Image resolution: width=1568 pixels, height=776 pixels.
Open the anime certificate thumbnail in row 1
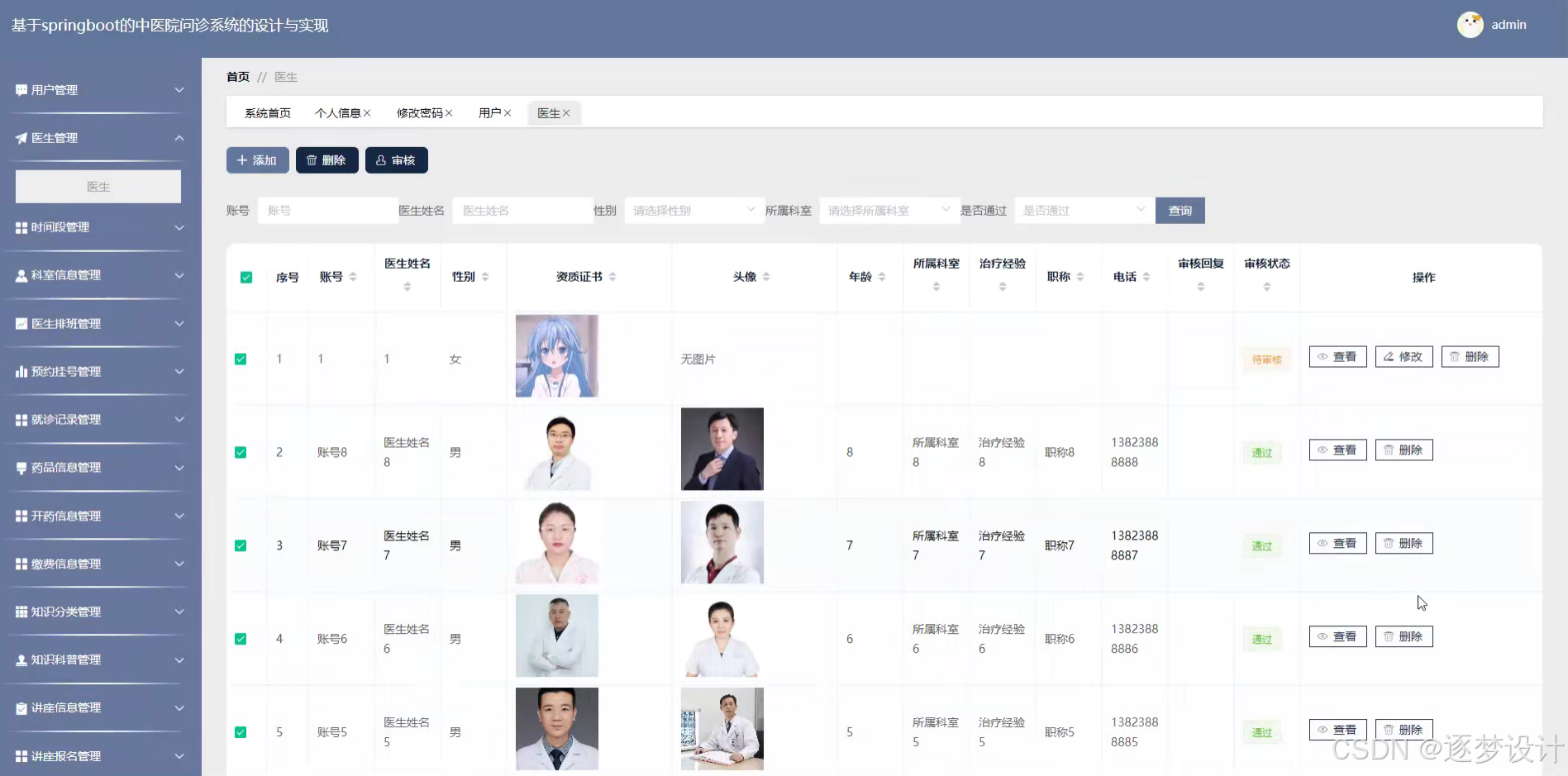pyautogui.click(x=557, y=356)
